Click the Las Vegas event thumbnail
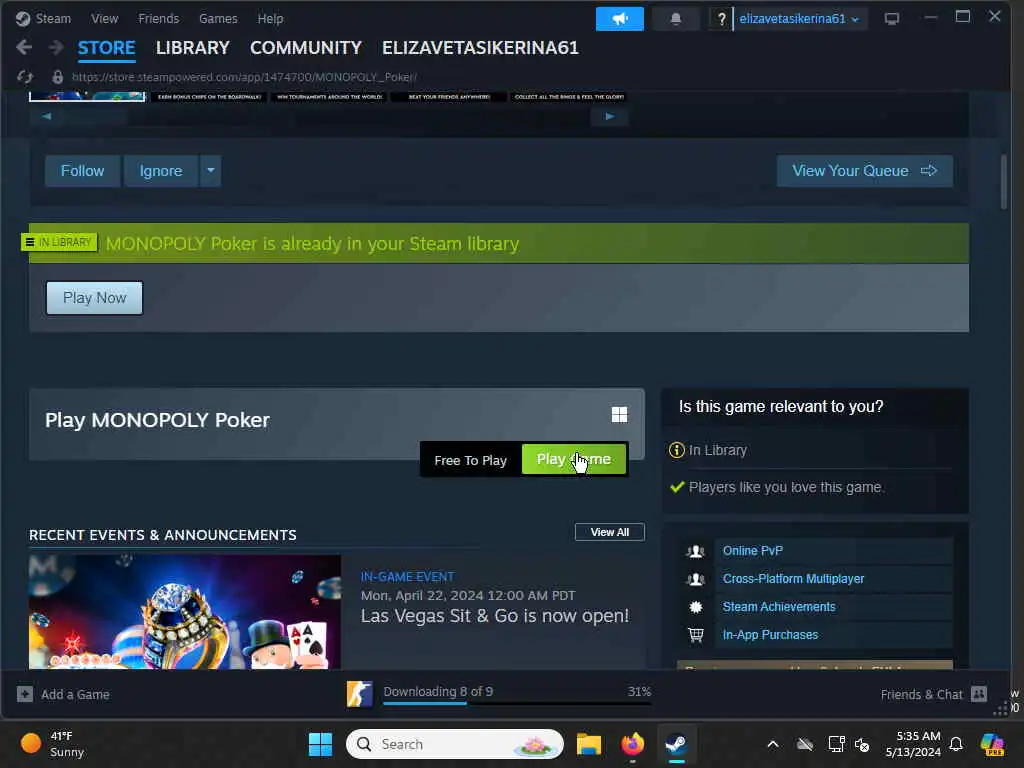This screenshot has height=768, width=1024. point(185,612)
